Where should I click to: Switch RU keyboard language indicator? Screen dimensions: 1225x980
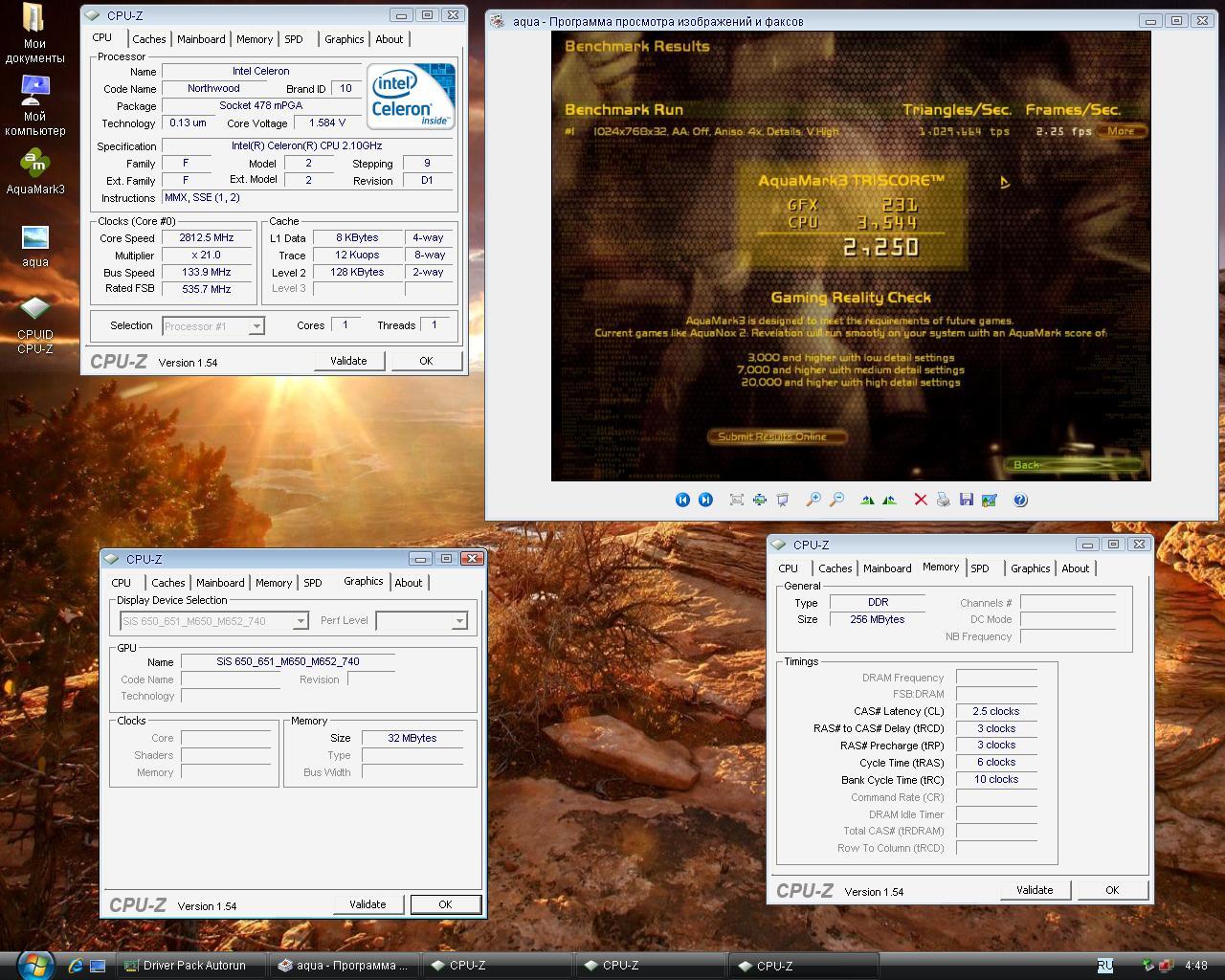(x=1104, y=966)
